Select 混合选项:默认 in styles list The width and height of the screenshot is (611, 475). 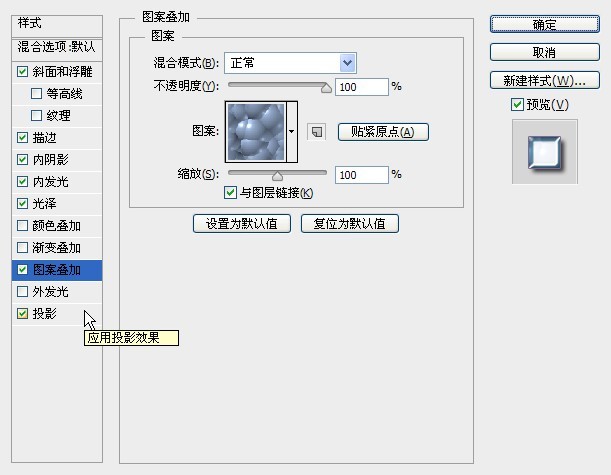point(56,47)
